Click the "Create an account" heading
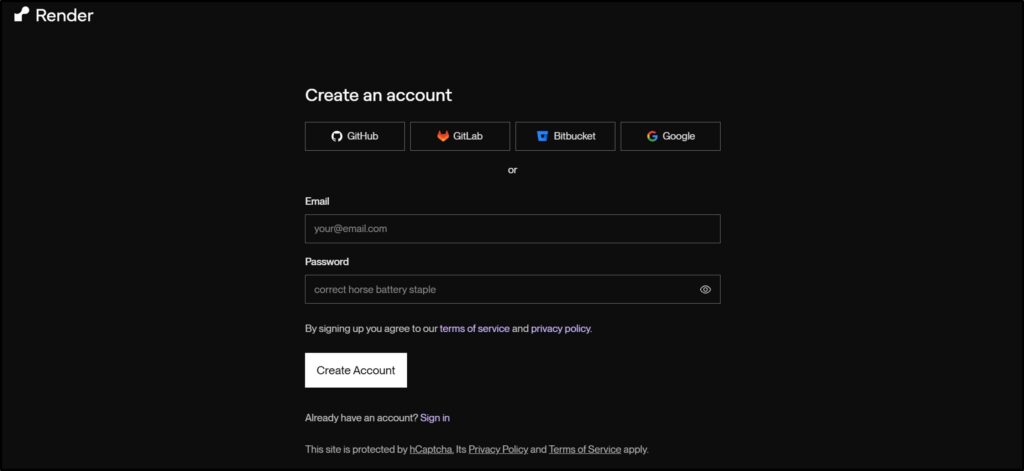This screenshot has height=471, width=1024. coord(378,95)
